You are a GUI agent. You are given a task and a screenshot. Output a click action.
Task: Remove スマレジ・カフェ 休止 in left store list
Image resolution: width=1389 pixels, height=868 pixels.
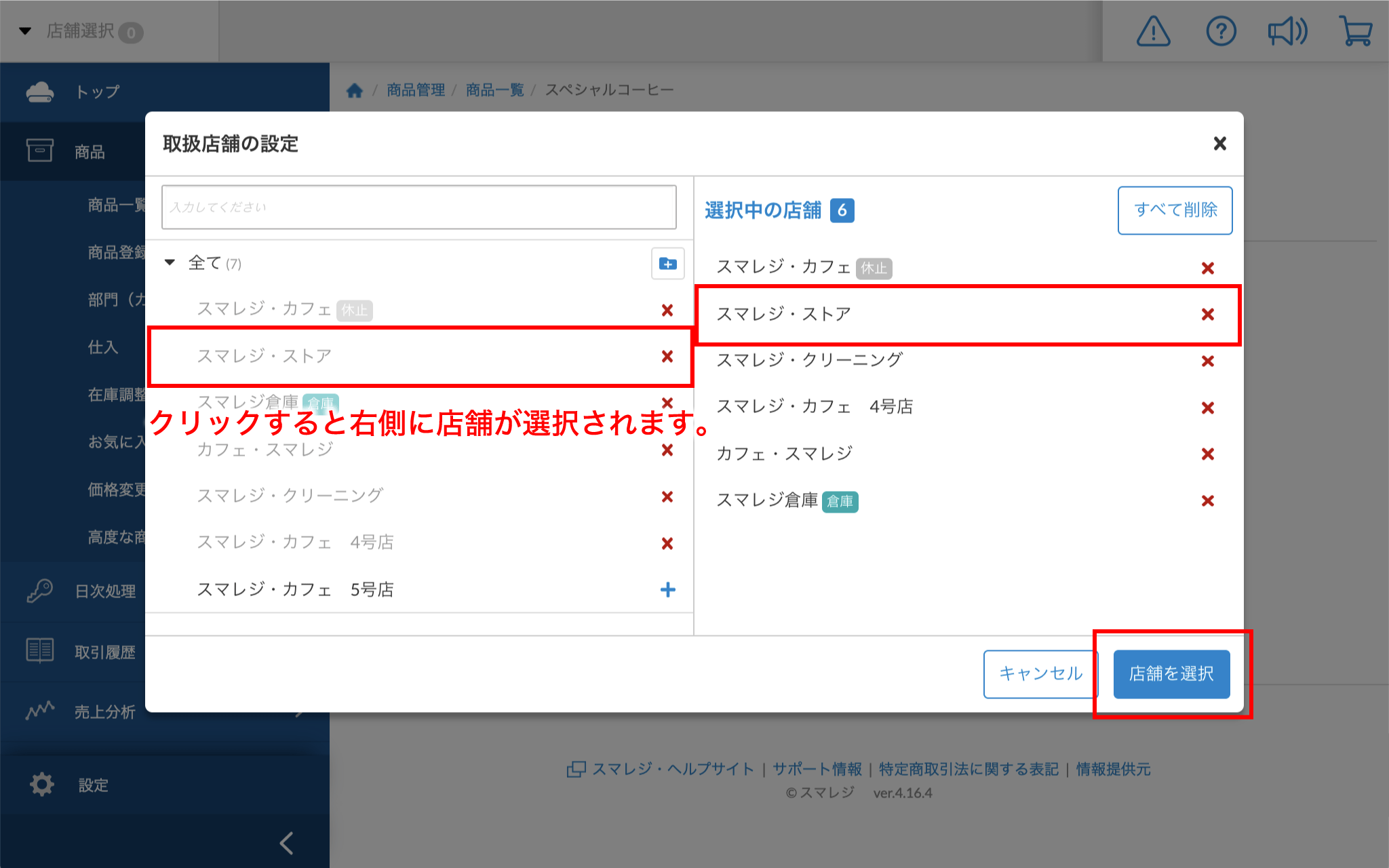click(x=667, y=310)
